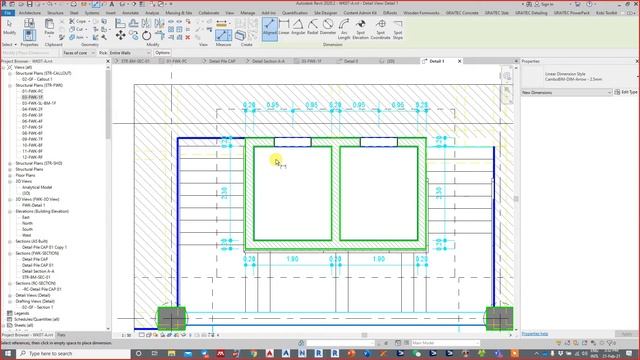Select the Diameter dimension tool
Image resolution: width=640 pixels, height=360 pixels.
click(x=327, y=27)
